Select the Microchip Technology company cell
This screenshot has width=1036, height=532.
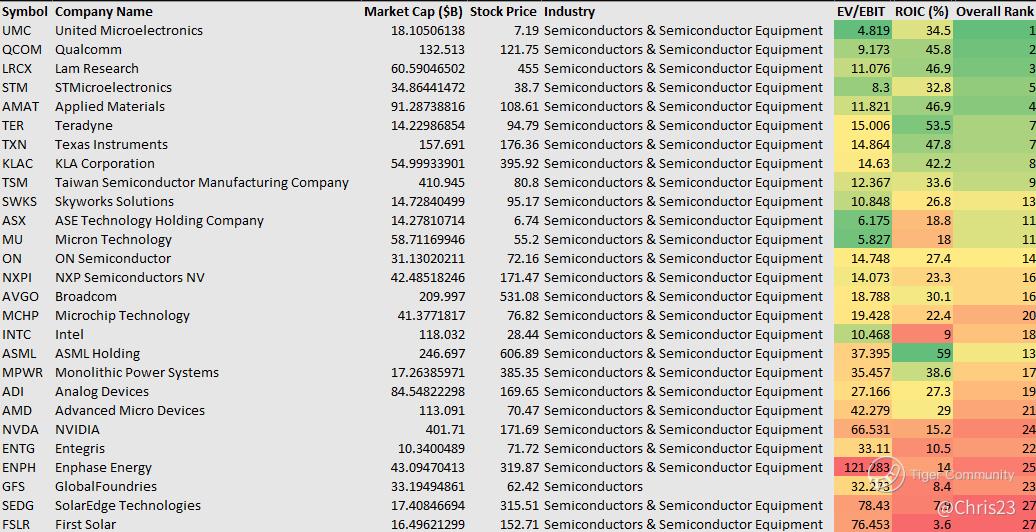[122, 316]
